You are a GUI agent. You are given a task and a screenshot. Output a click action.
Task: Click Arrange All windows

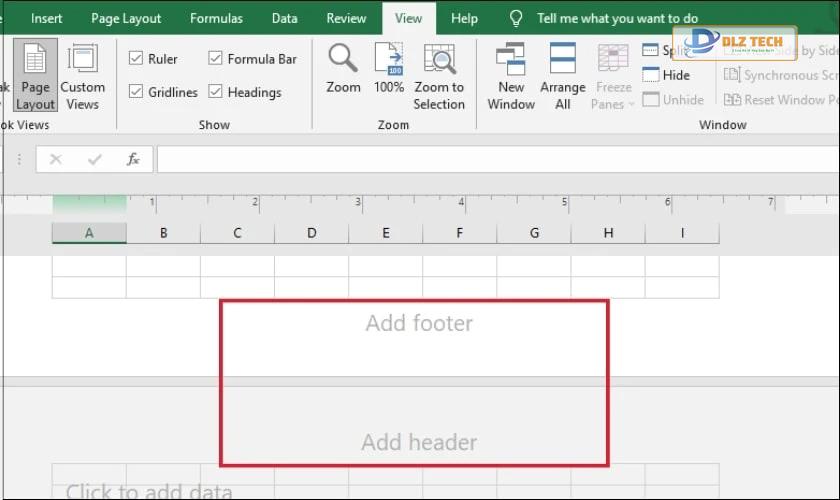pyautogui.click(x=562, y=76)
